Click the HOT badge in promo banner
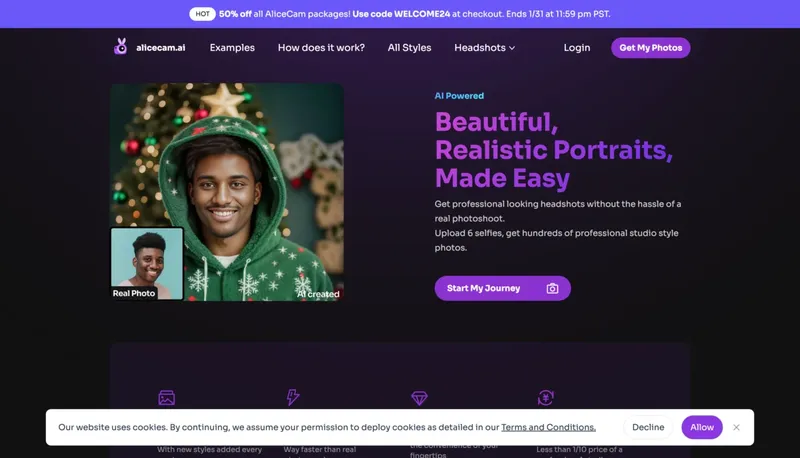 202,14
